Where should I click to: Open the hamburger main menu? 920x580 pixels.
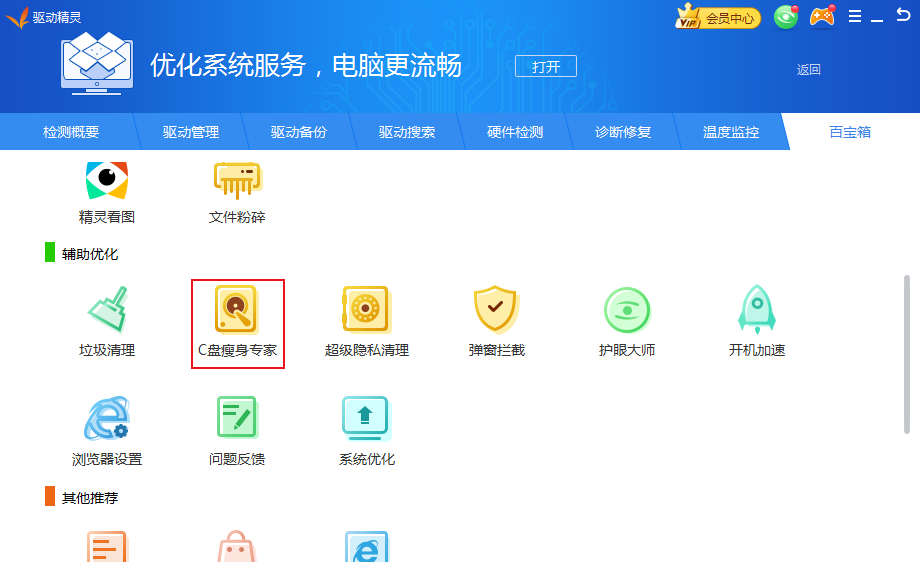coord(855,17)
